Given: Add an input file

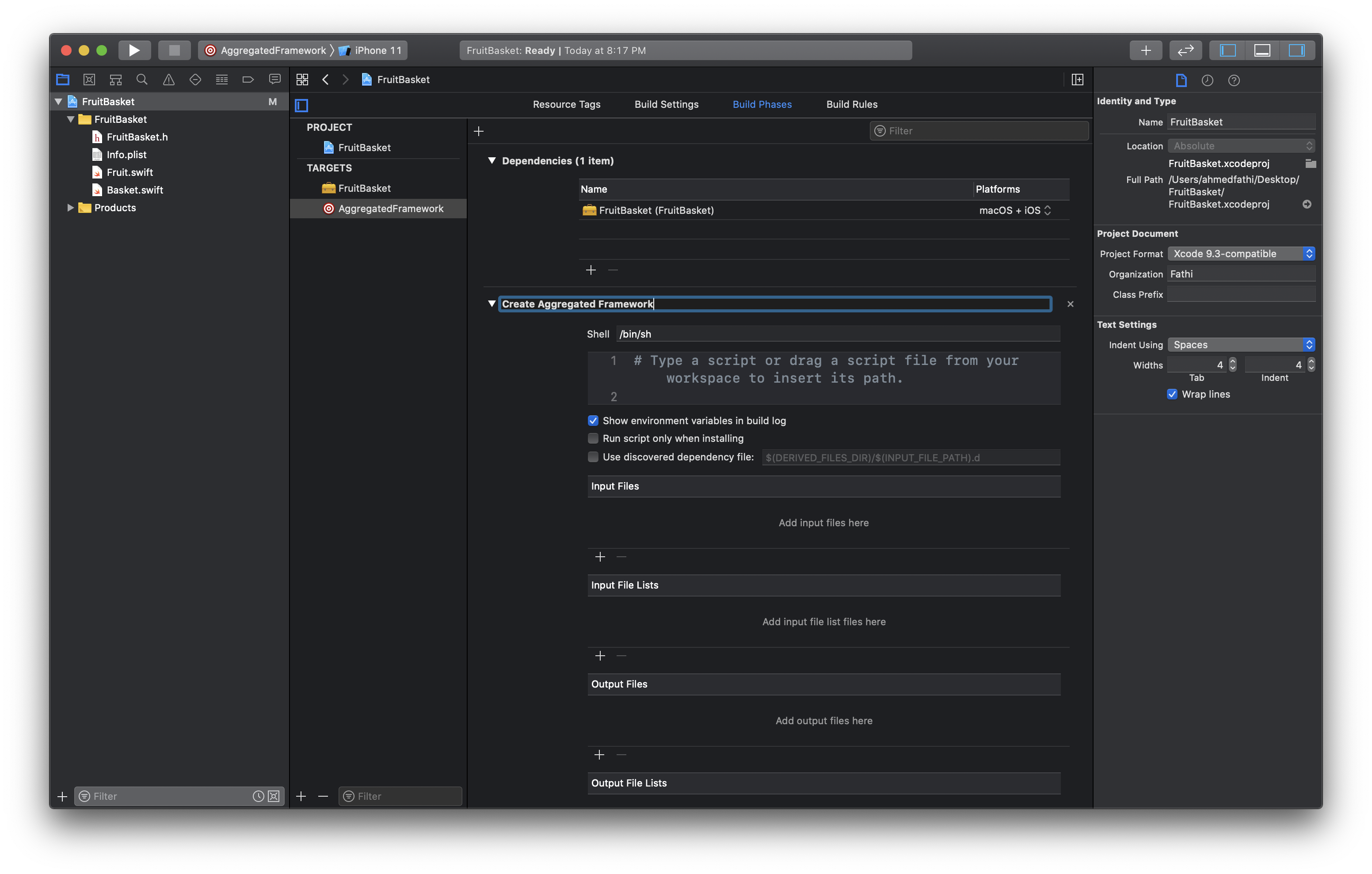Looking at the screenshot, I should [600, 557].
